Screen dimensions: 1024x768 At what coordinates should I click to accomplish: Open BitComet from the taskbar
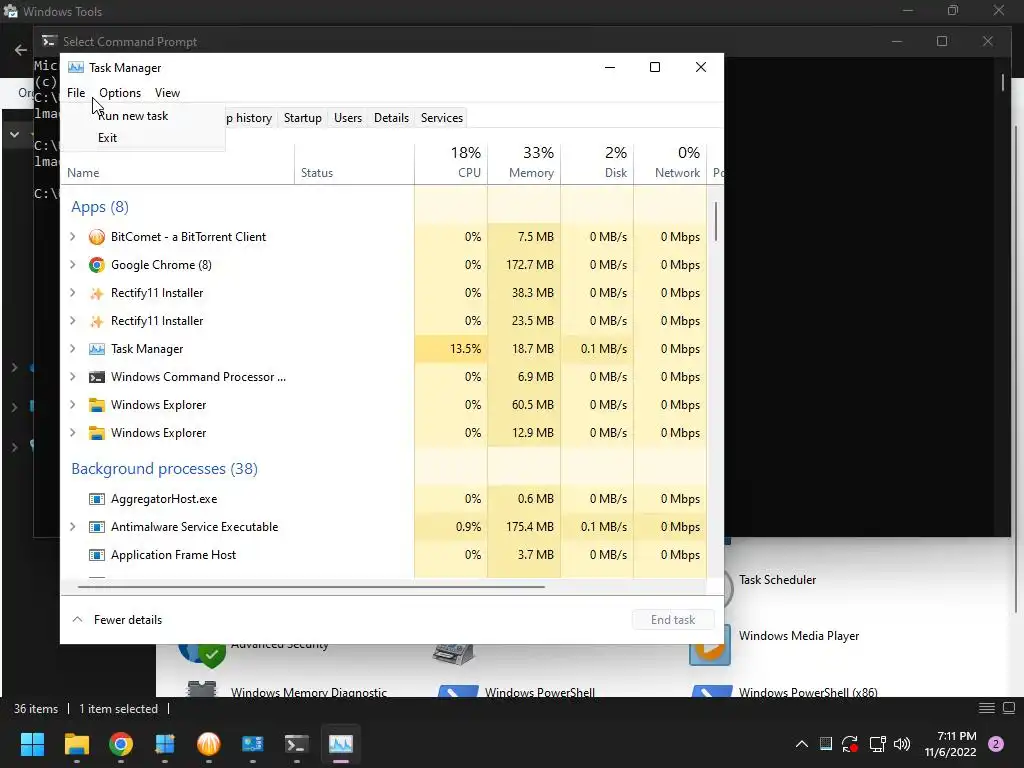(x=208, y=744)
